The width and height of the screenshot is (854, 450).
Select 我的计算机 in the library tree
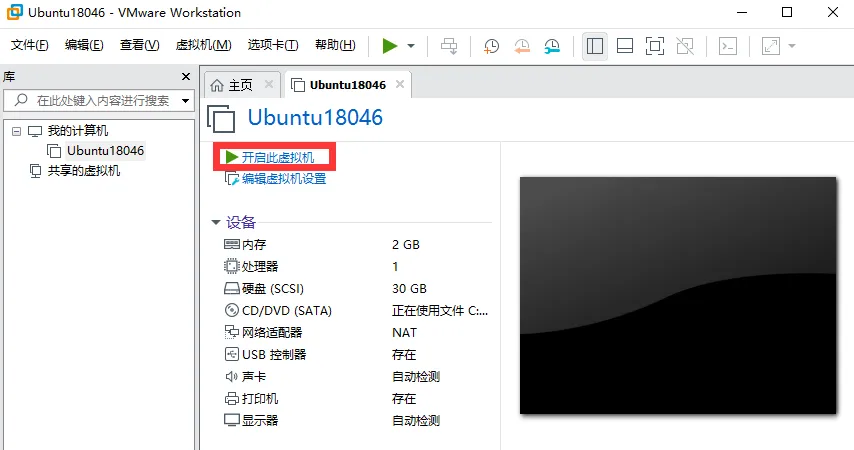click(77, 131)
